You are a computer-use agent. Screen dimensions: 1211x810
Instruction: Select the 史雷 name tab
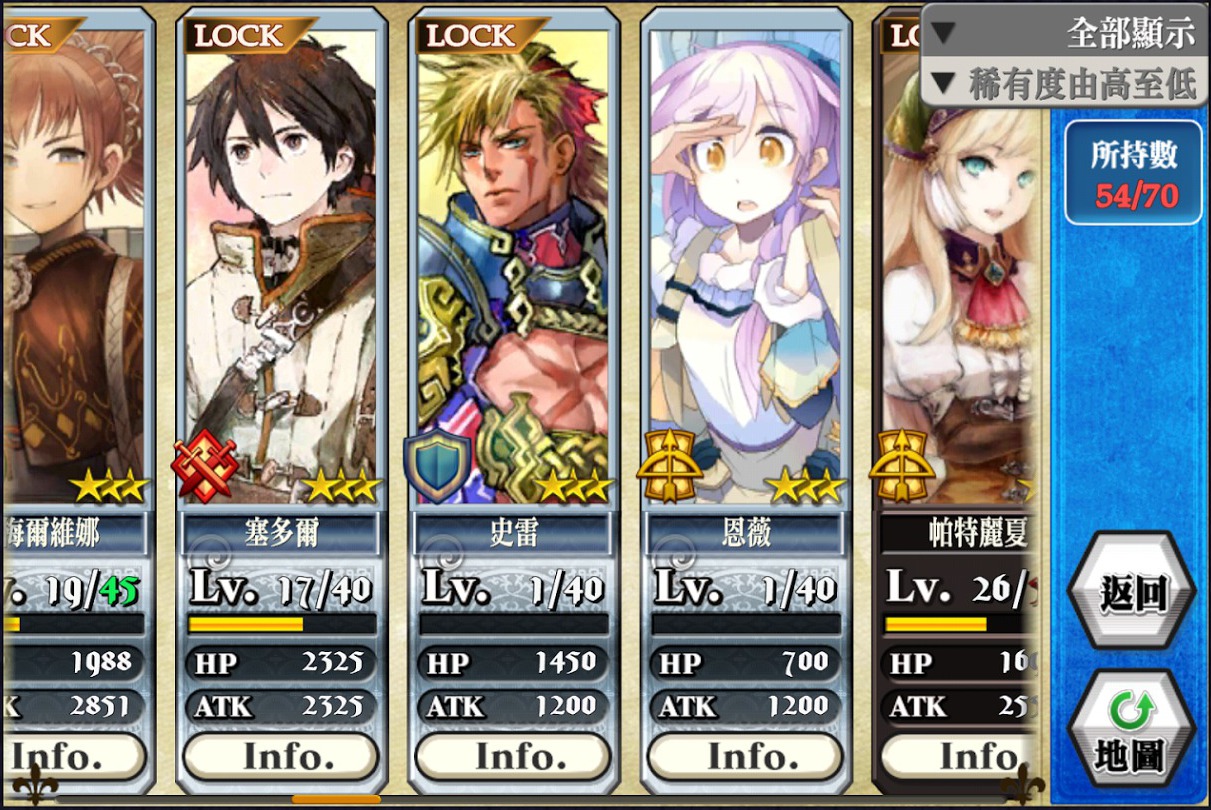[x=514, y=533]
